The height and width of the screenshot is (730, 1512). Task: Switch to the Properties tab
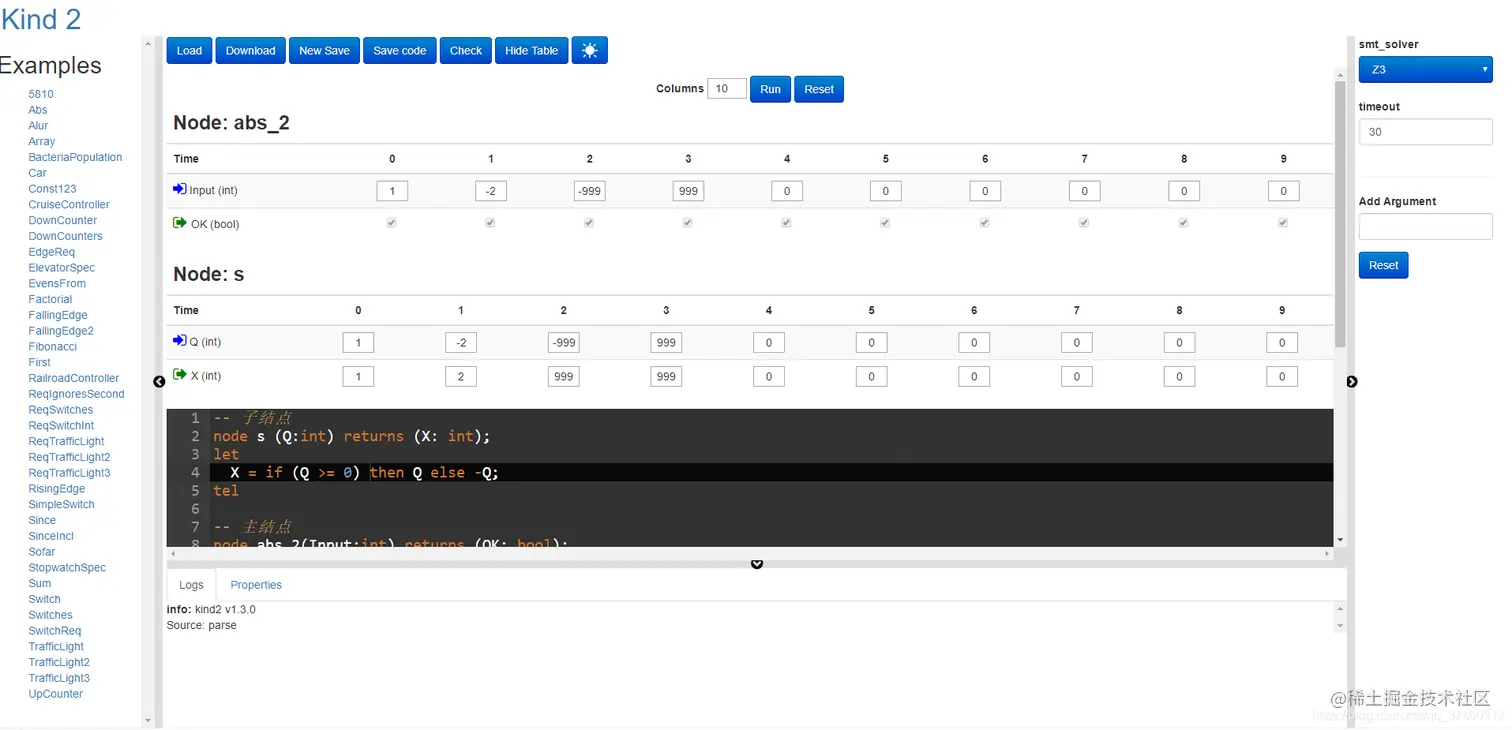[x=256, y=585]
